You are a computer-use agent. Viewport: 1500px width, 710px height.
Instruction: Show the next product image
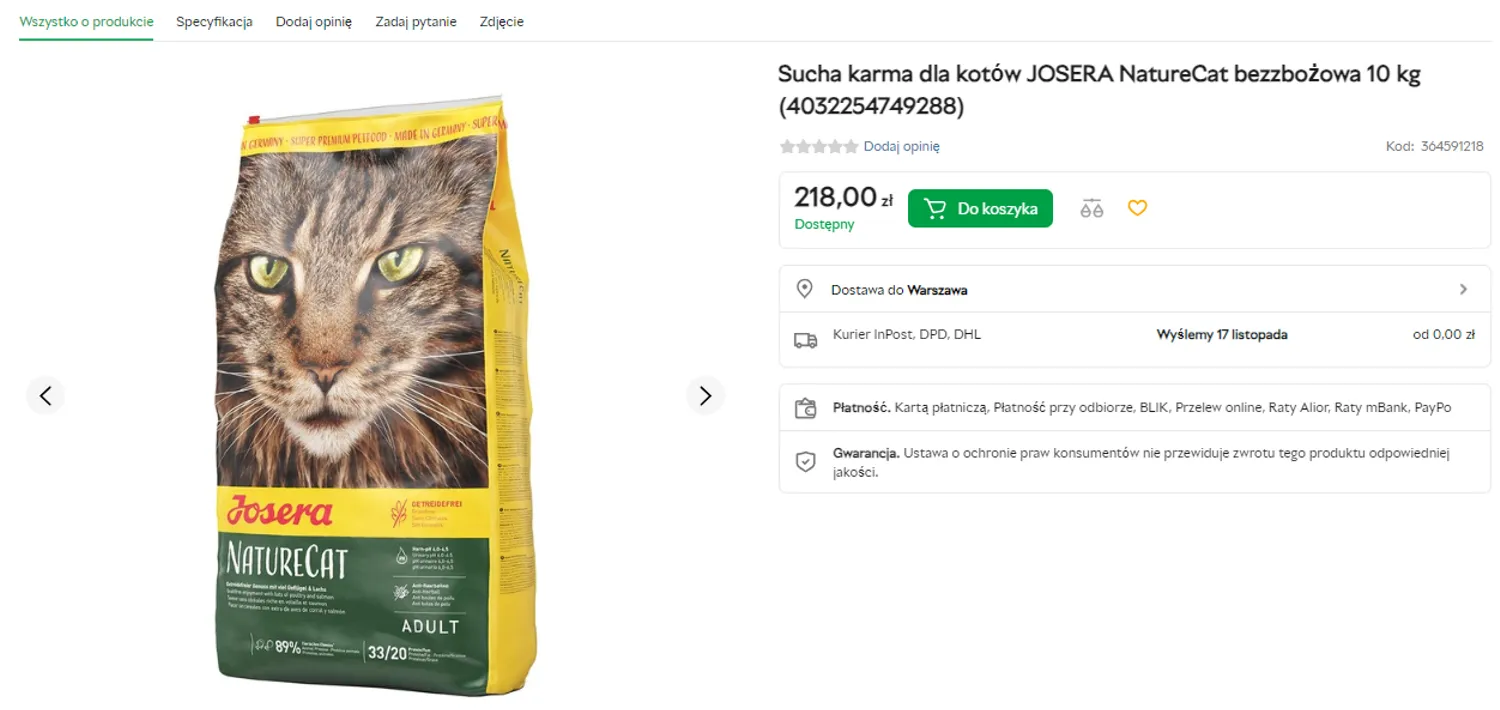click(x=705, y=396)
